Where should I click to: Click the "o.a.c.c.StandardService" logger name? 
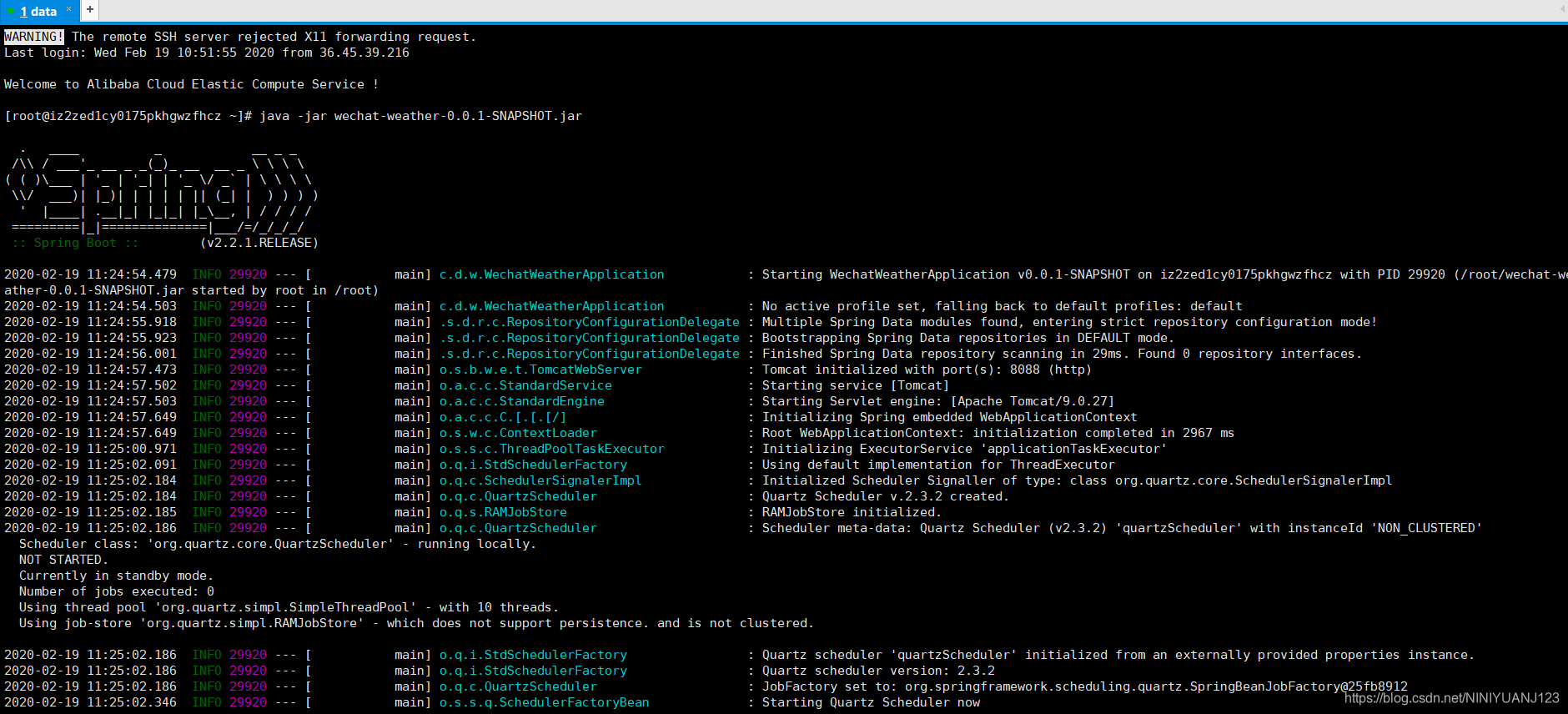point(525,385)
